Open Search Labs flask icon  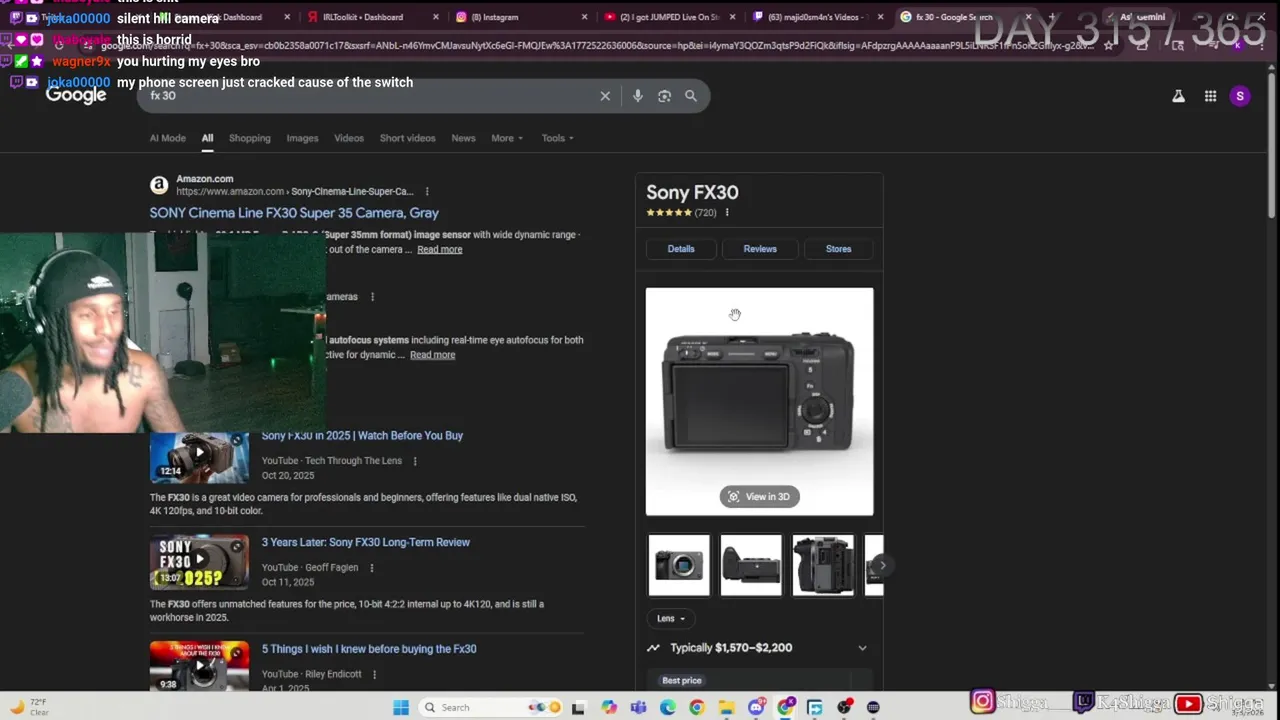pyautogui.click(x=1178, y=96)
